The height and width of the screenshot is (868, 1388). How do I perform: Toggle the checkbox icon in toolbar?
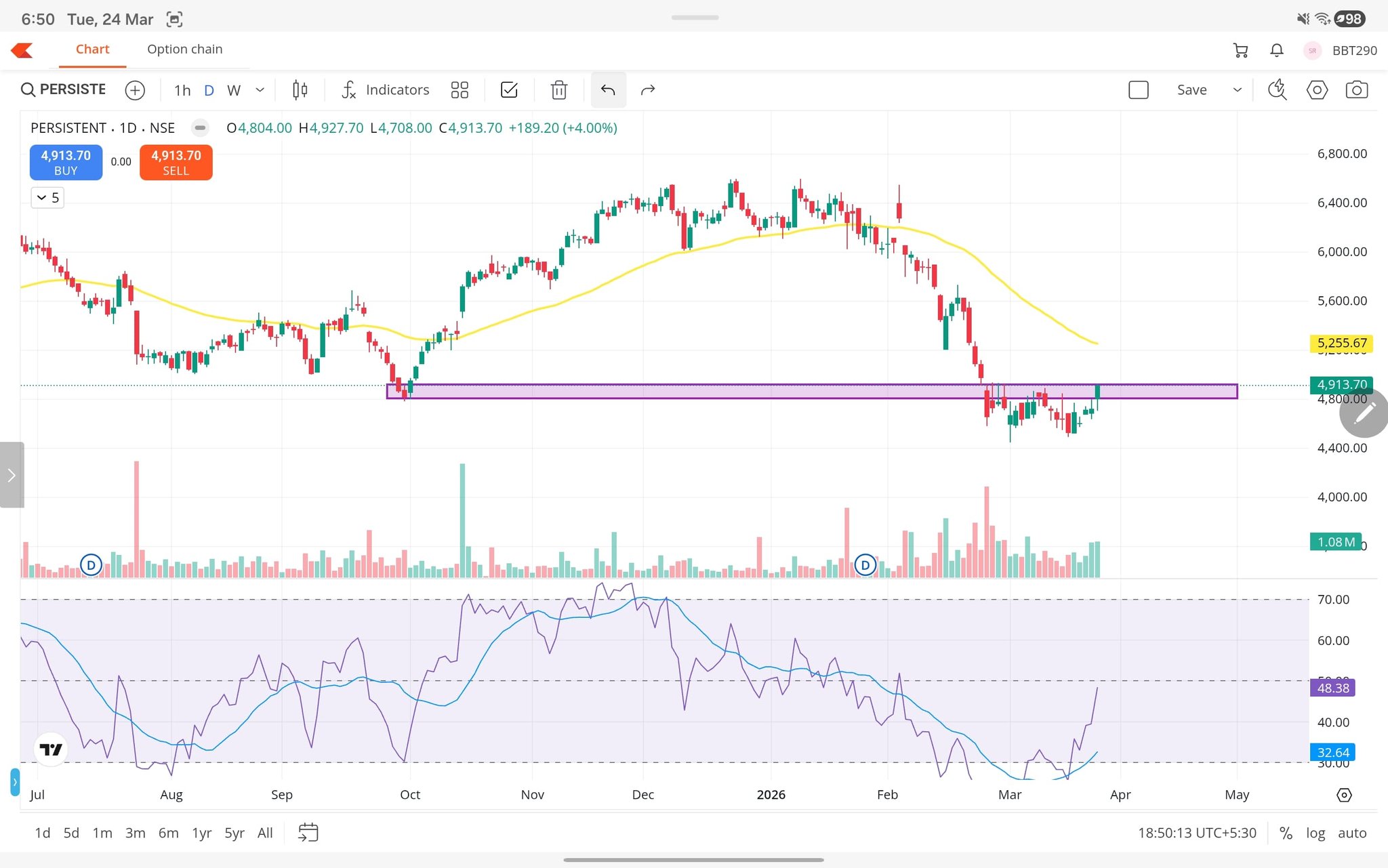tap(509, 90)
